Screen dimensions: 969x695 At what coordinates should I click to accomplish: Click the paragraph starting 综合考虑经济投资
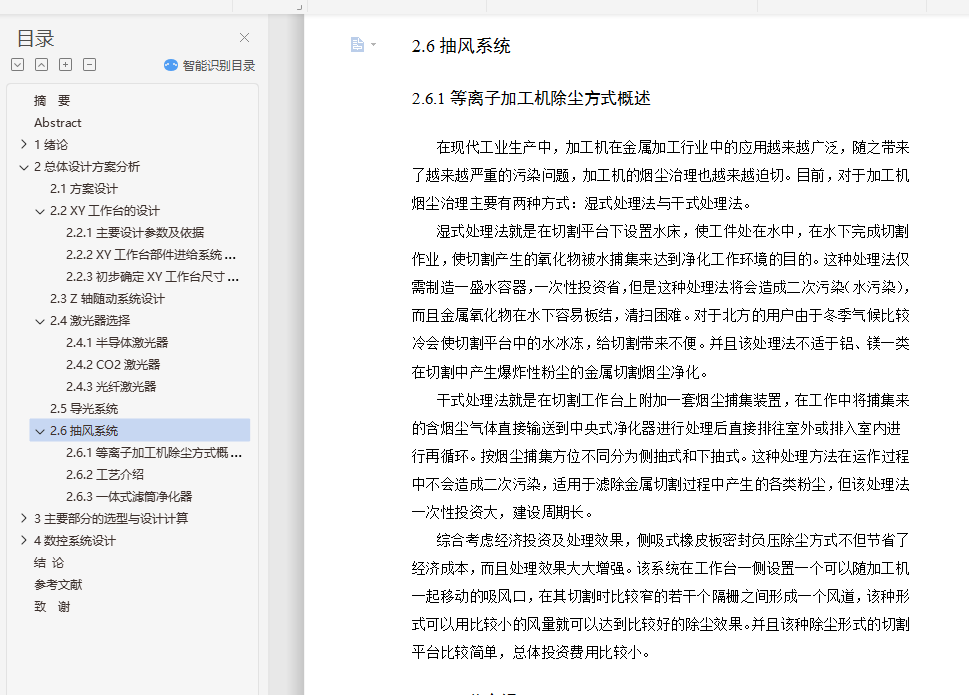tap(661, 596)
